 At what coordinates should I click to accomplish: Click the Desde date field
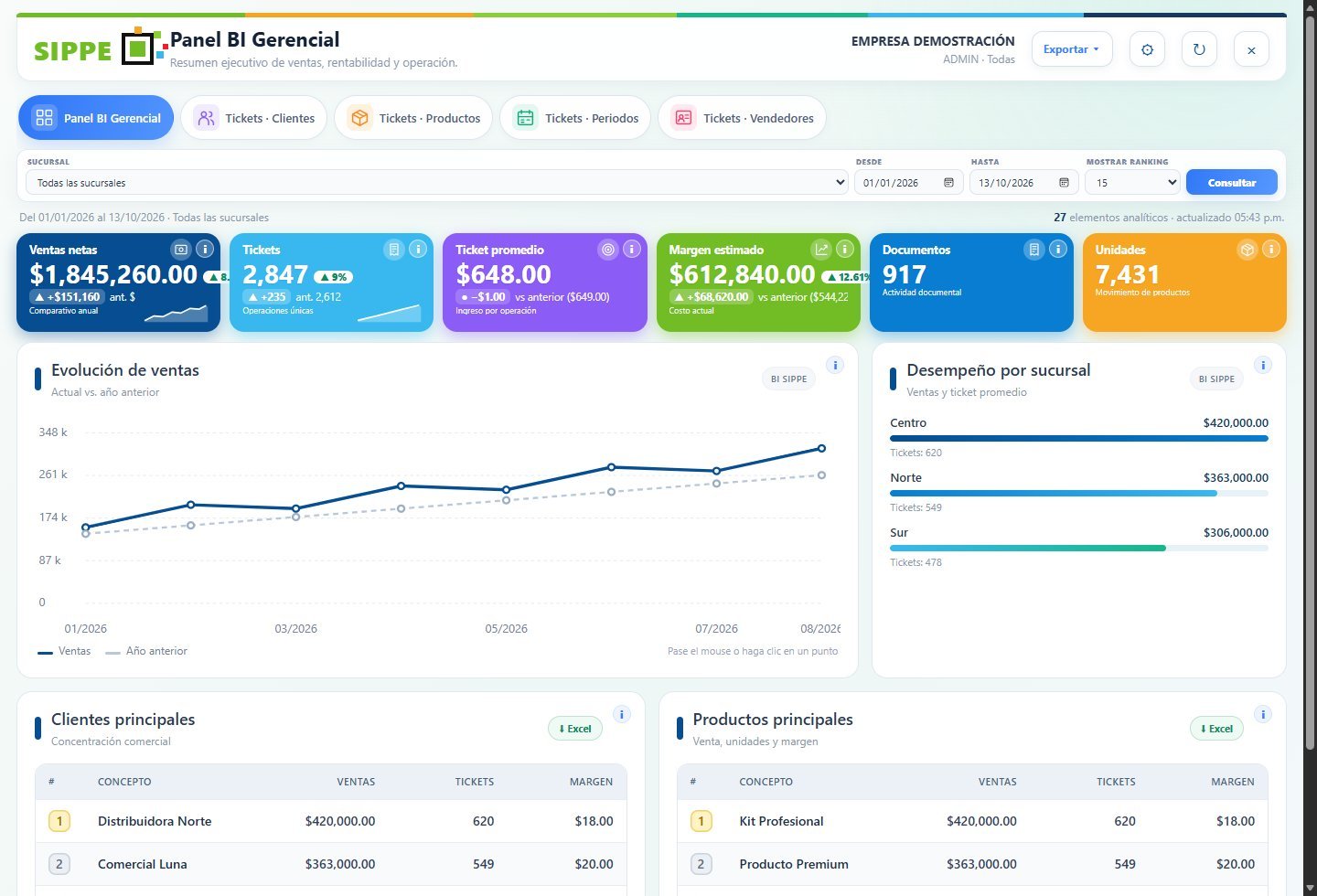click(908, 183)
